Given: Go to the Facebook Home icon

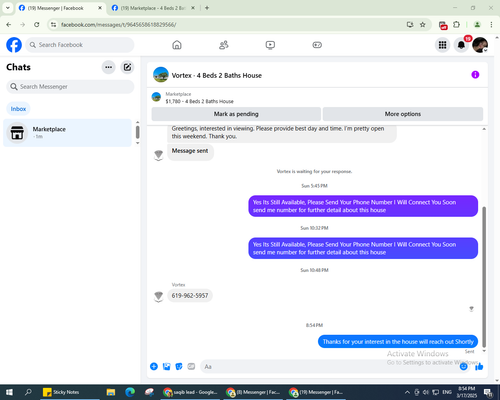Looking at the screenshot, I should click(x=177, y=45).
